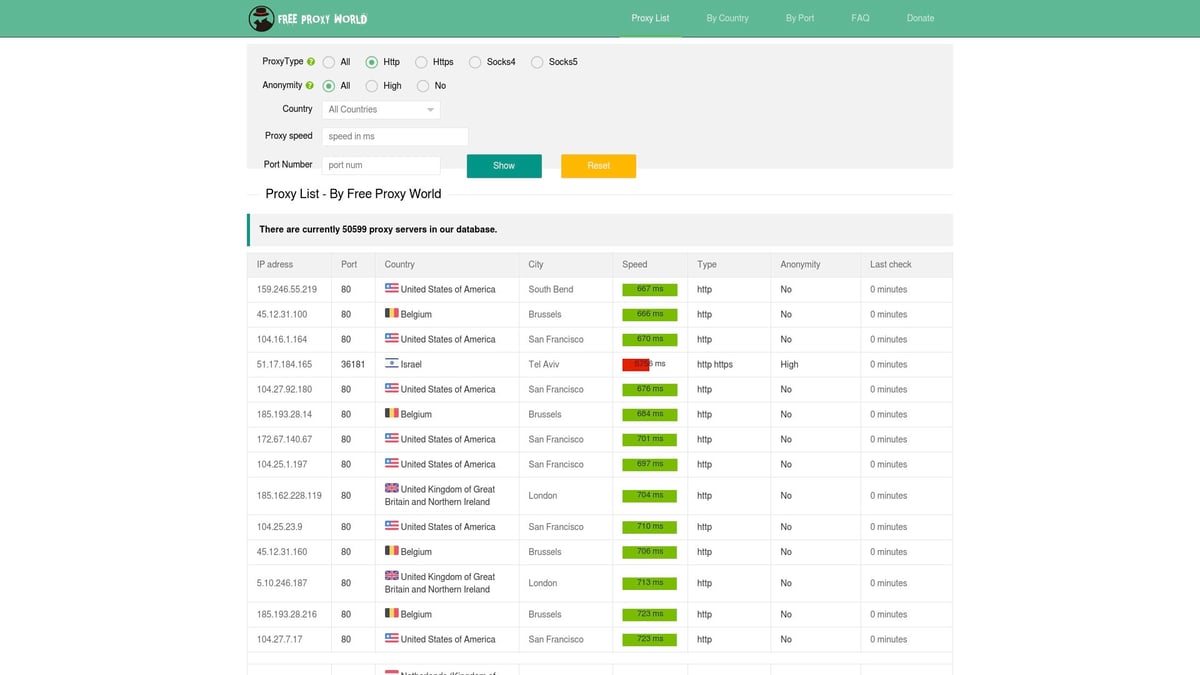Click the orange Reset button

point(598,166)
